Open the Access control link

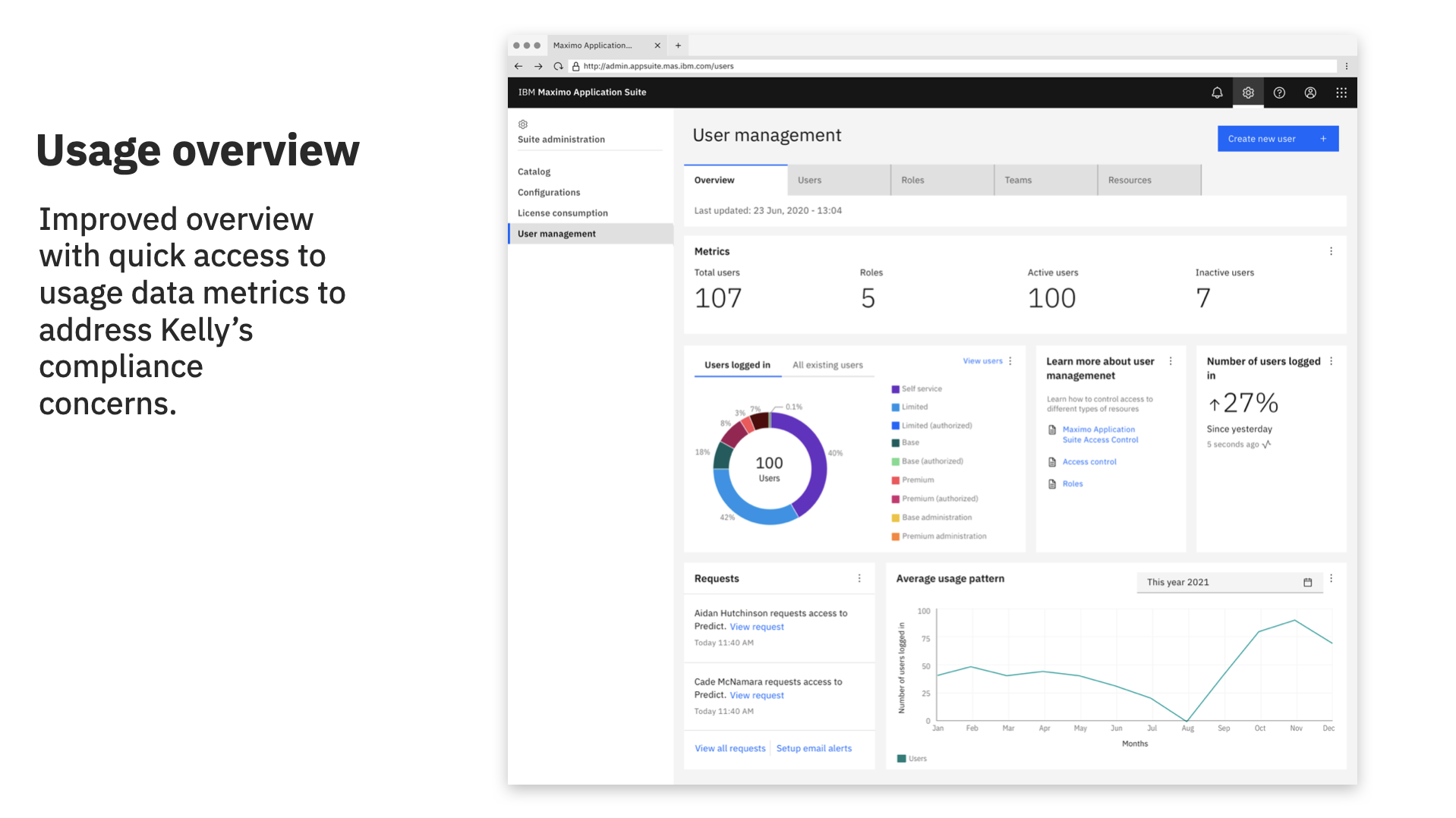tap(1089, 462)
